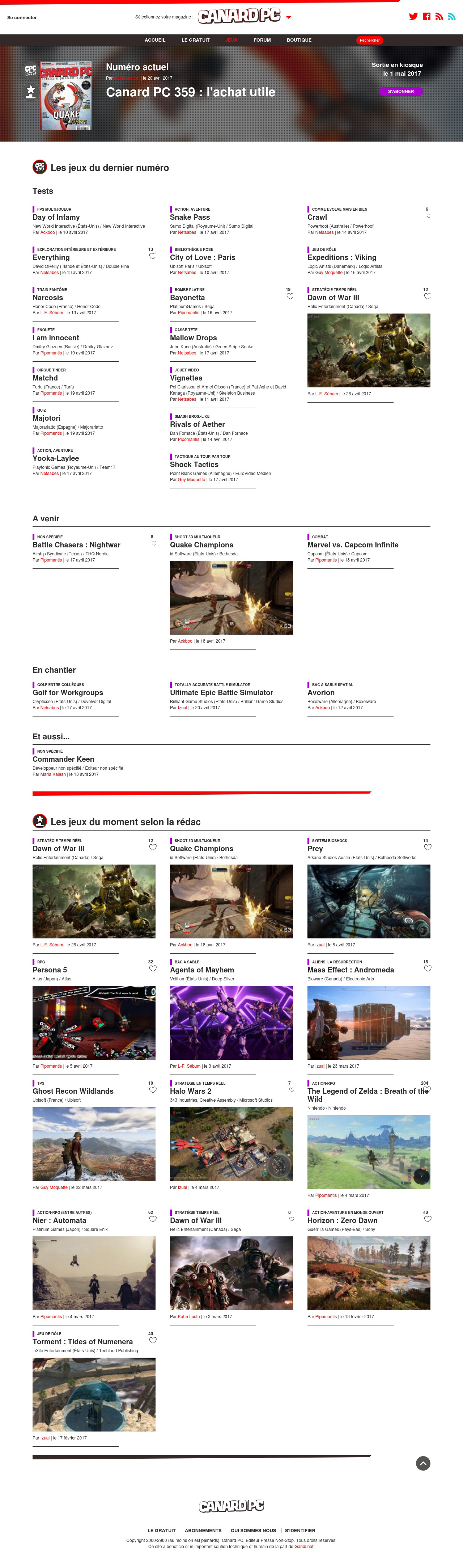
Task: Click the back-to-top arrow button
Action: (x=423, y=1463)
